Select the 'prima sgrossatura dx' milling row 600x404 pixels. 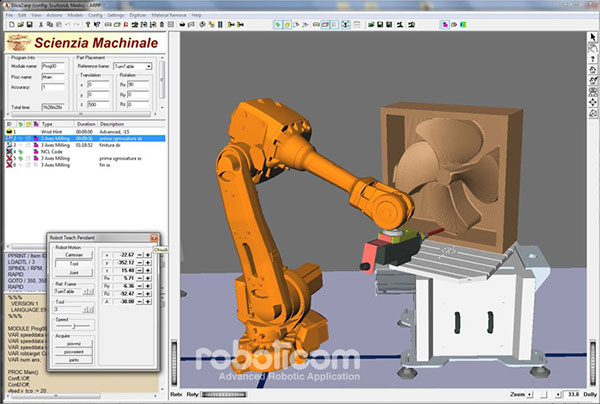[85, 138]
